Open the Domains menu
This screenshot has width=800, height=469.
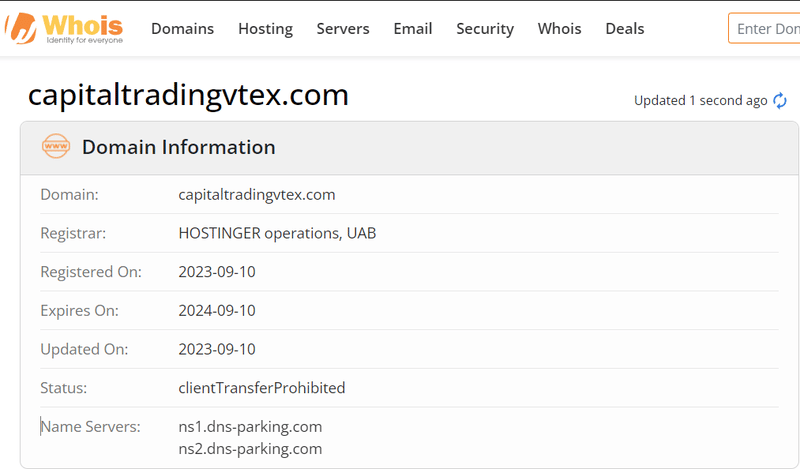click(x=182, y=29)
